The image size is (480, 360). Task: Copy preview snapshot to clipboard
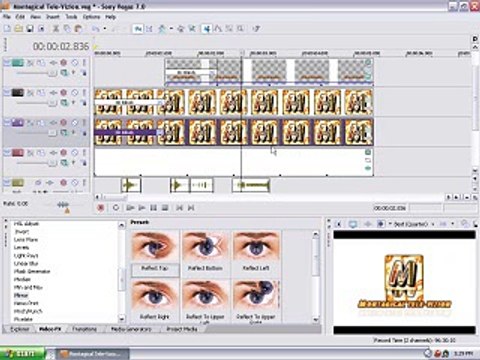[x=464, y=224]
